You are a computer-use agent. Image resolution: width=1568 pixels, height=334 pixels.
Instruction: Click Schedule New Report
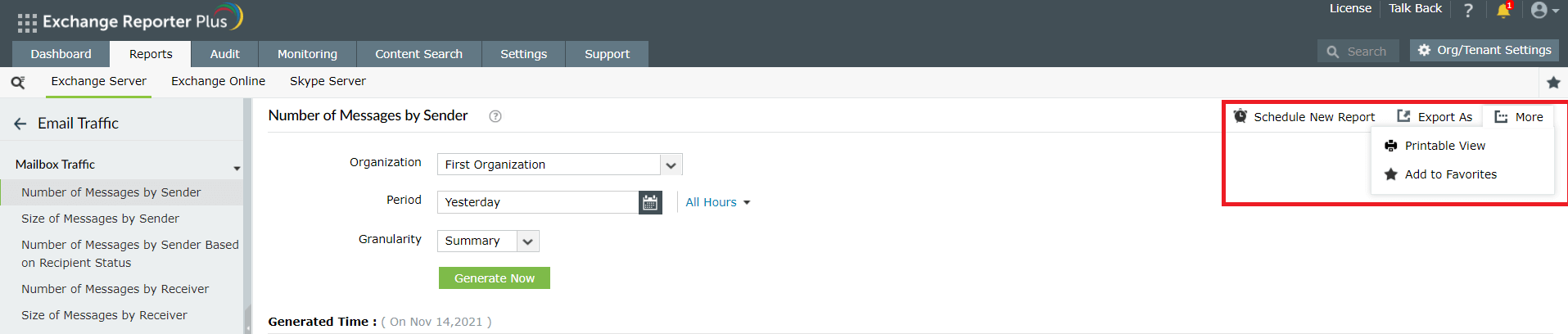[x=1305, y=117]
